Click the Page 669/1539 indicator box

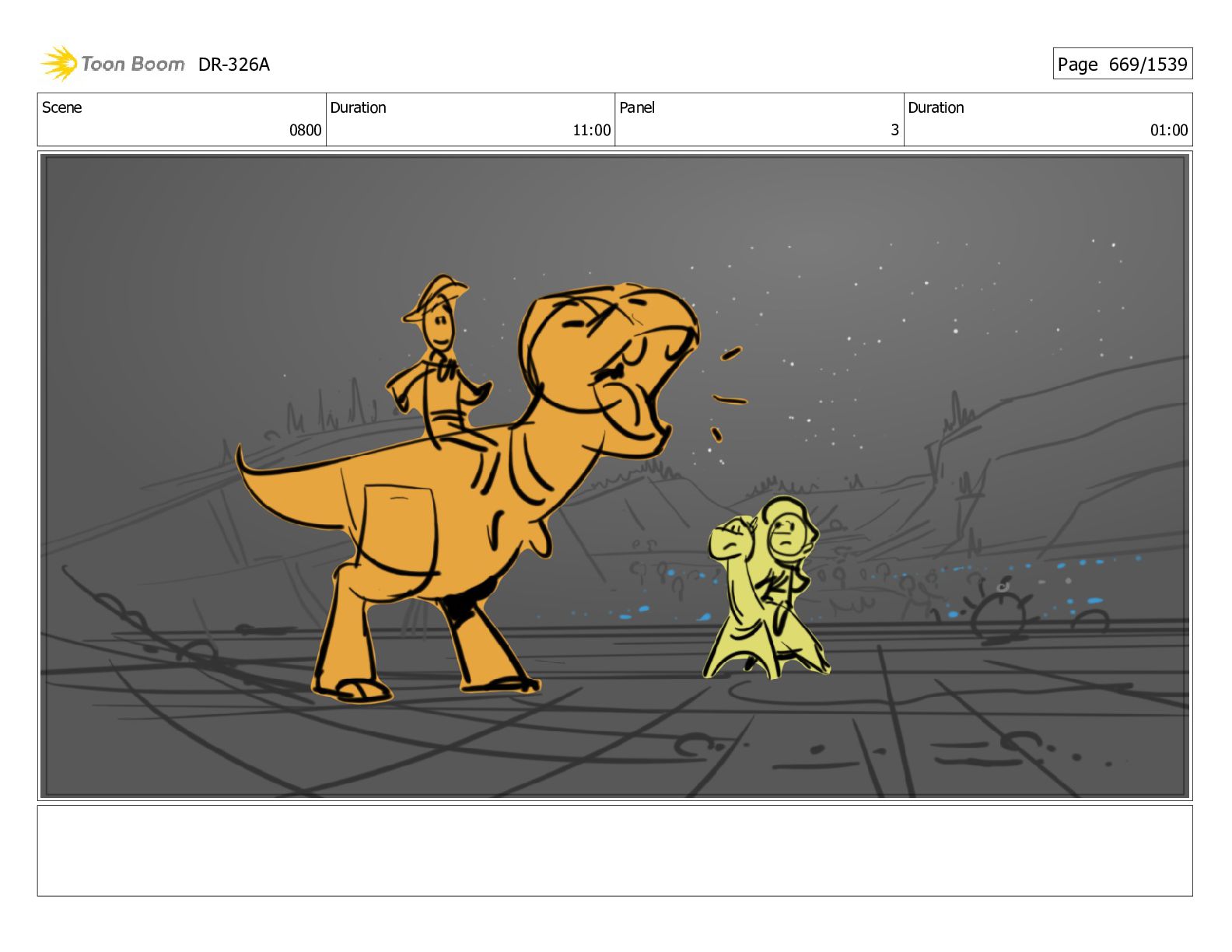1122,64
